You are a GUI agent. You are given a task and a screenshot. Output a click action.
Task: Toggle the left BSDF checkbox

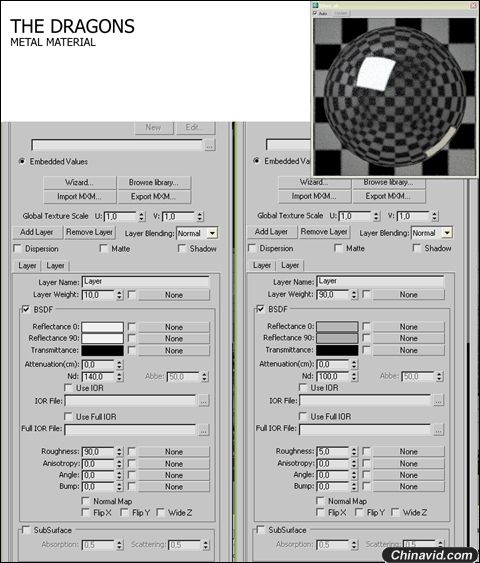coord(26,310)
